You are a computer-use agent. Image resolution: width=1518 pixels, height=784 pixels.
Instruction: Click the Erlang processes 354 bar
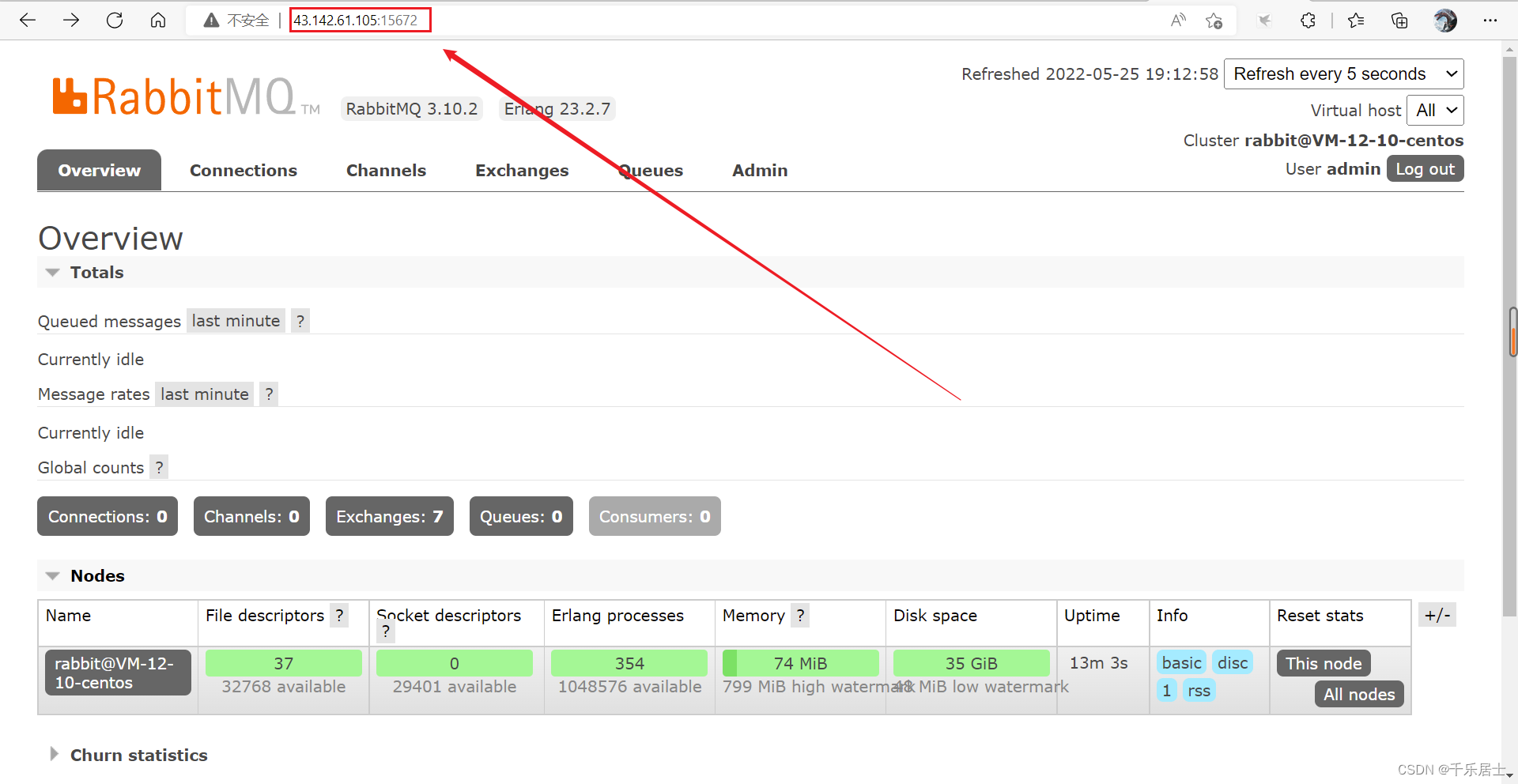point(629,663)
